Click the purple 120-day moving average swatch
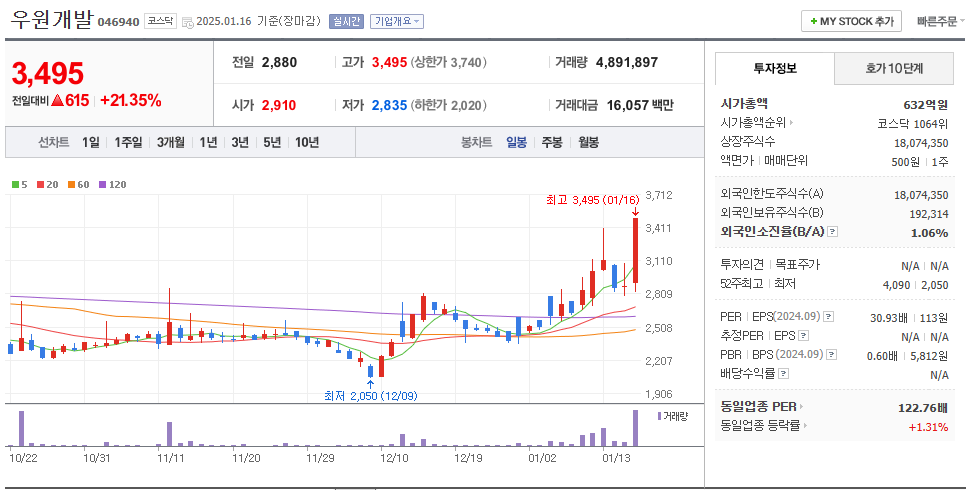 pyautogui.click(x=102, y=185)
